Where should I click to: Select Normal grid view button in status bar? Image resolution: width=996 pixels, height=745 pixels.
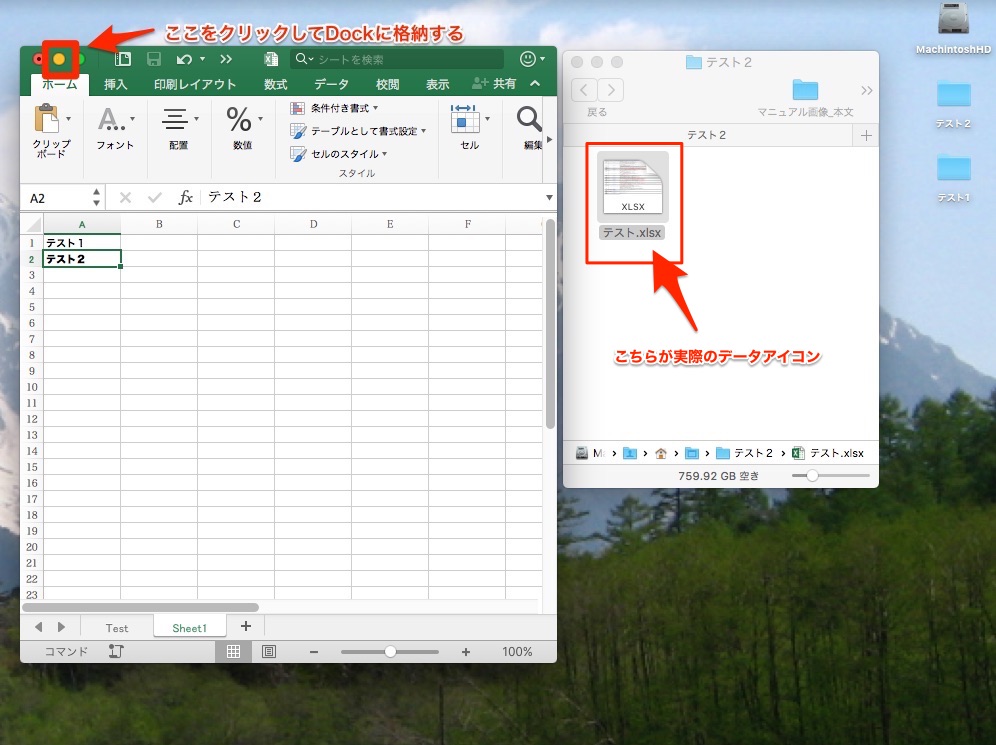(x=233, y=652)
